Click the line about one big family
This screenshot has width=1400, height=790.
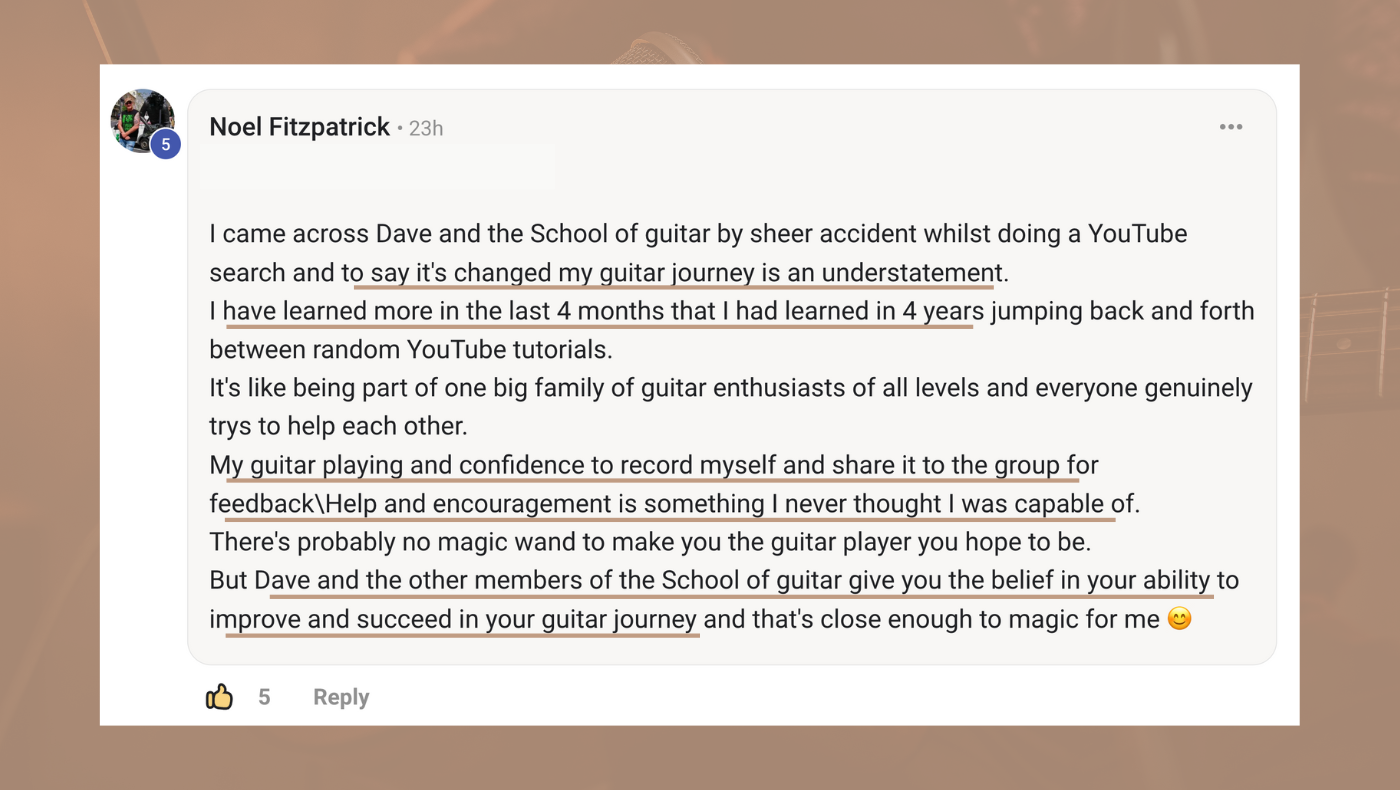pyautogui.click(x=731, y=388)
